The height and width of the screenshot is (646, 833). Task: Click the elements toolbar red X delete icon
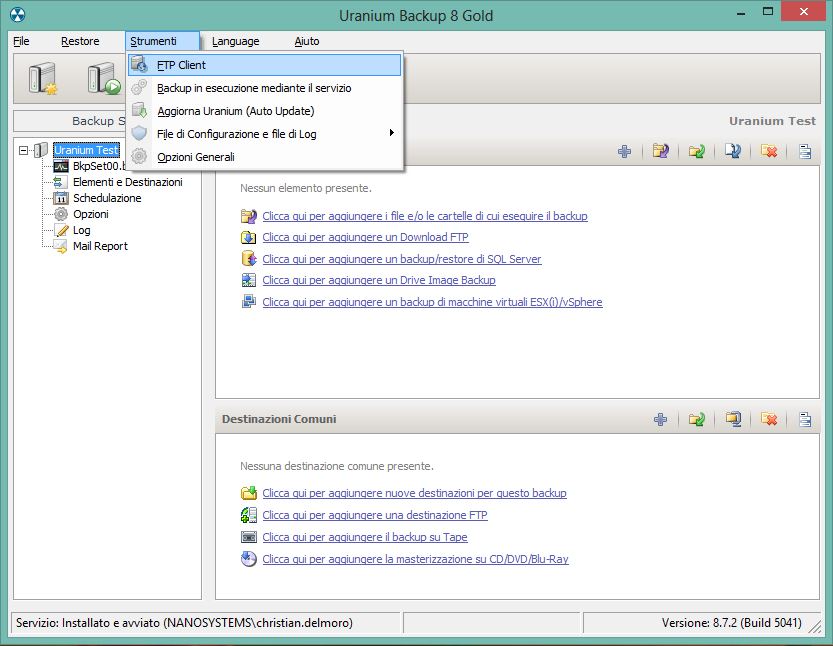769,151
